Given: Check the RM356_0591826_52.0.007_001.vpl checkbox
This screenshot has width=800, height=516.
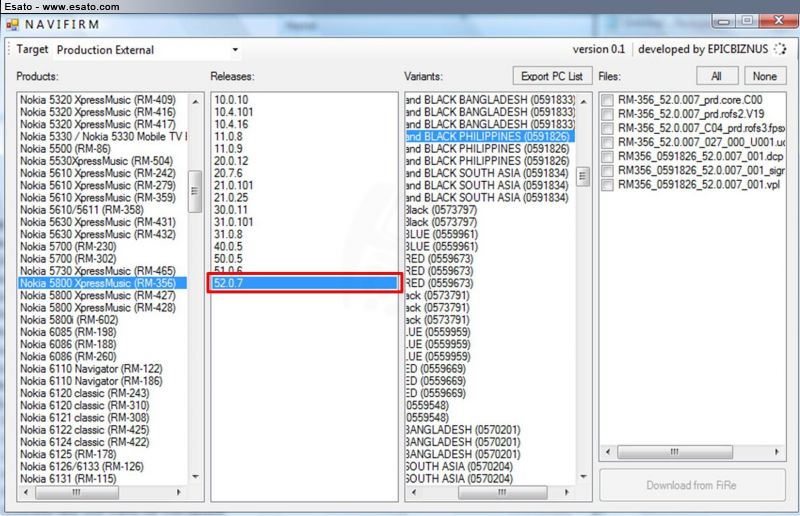Looking at the screenshot, I should [607, 184].
